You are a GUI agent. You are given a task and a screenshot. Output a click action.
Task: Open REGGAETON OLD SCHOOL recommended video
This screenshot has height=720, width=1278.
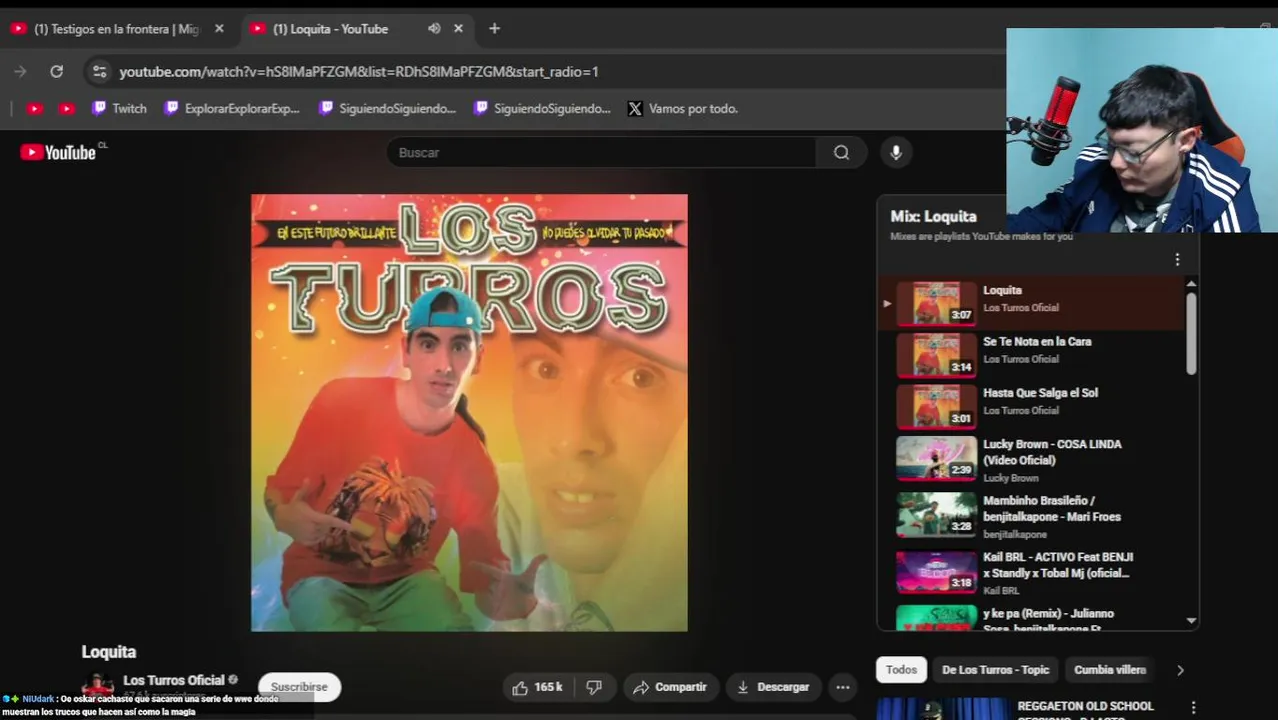(1085, 706)
